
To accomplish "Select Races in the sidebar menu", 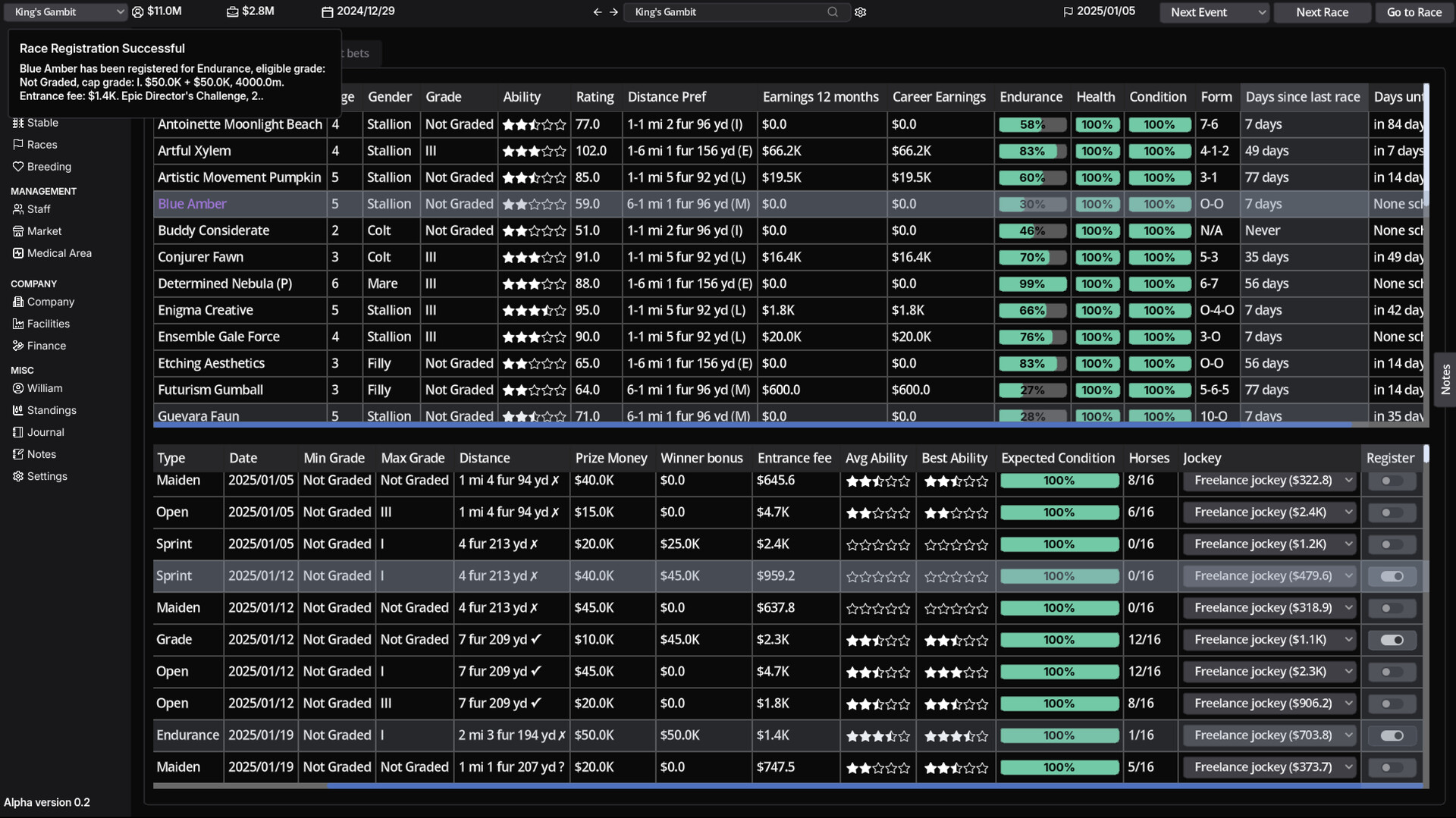I will coord(42,145).
